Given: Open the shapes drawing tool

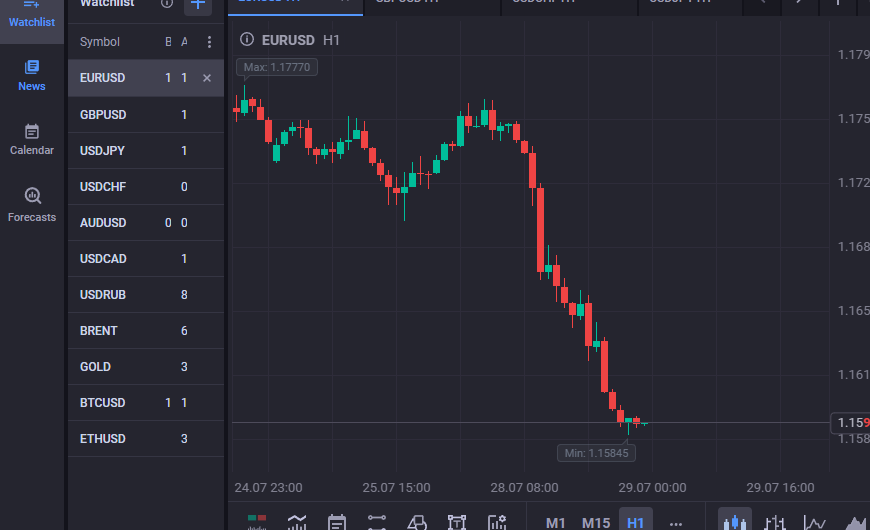Looking at the screenshot, I should click(417, 522).
